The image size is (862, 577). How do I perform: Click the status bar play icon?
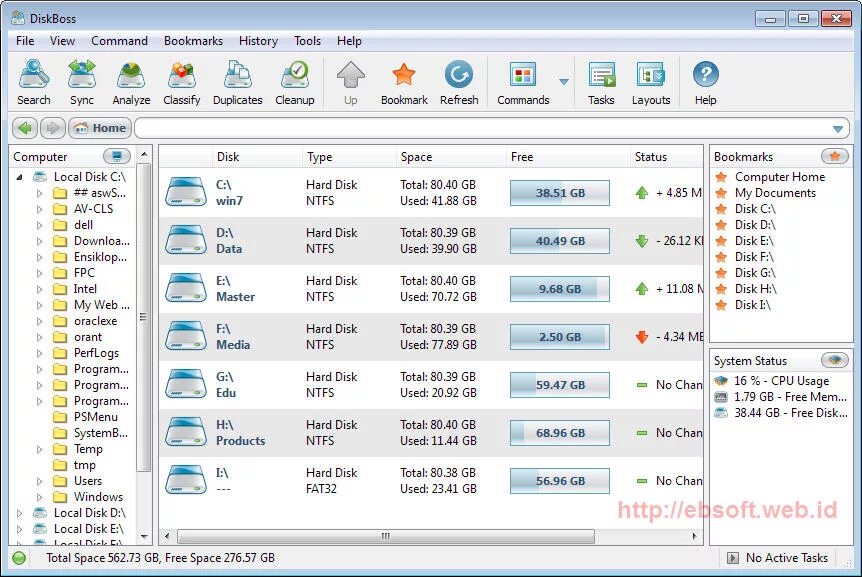click(x=733, y=558)
